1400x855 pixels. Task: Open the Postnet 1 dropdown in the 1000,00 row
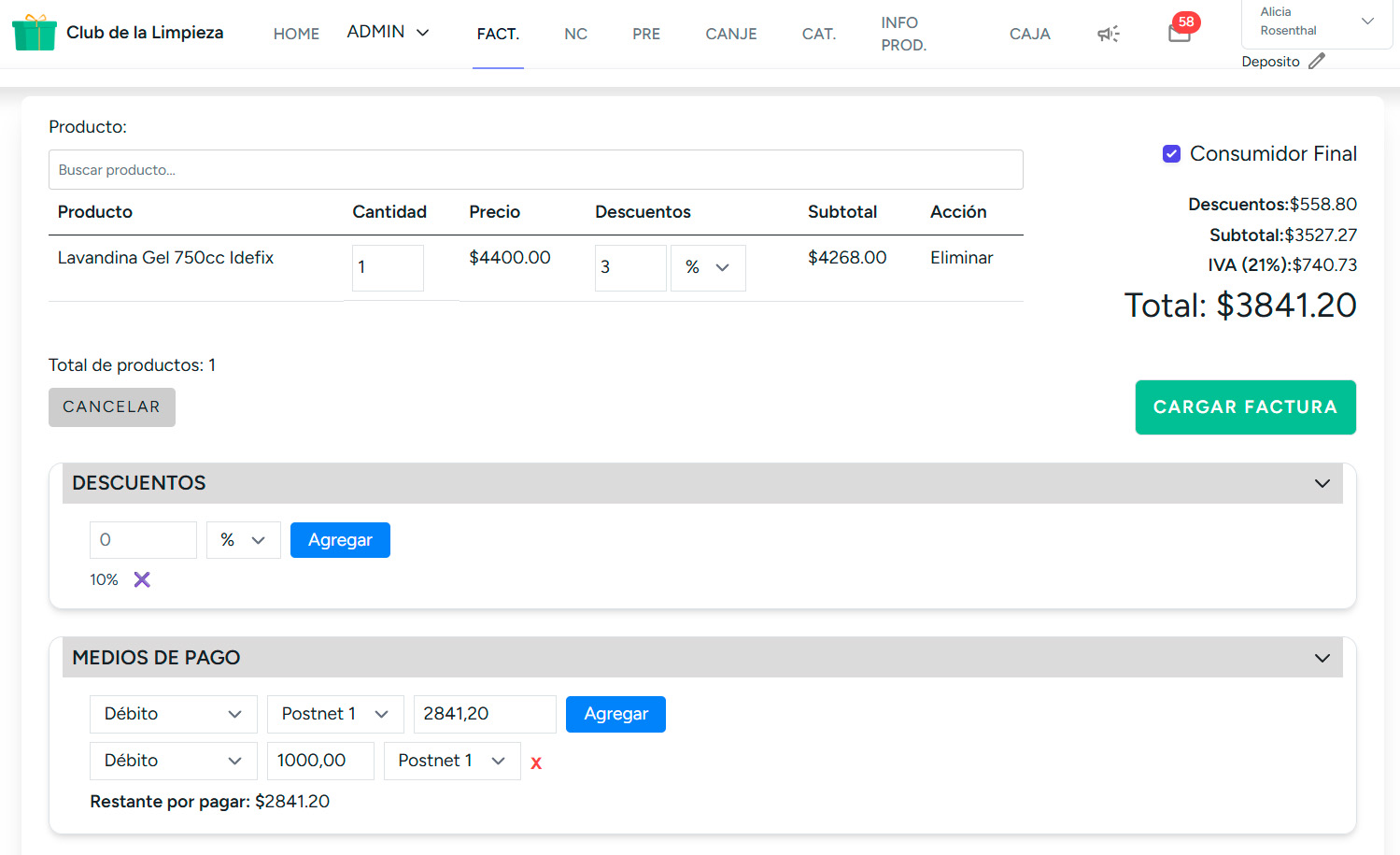click(x=452, y=761)
